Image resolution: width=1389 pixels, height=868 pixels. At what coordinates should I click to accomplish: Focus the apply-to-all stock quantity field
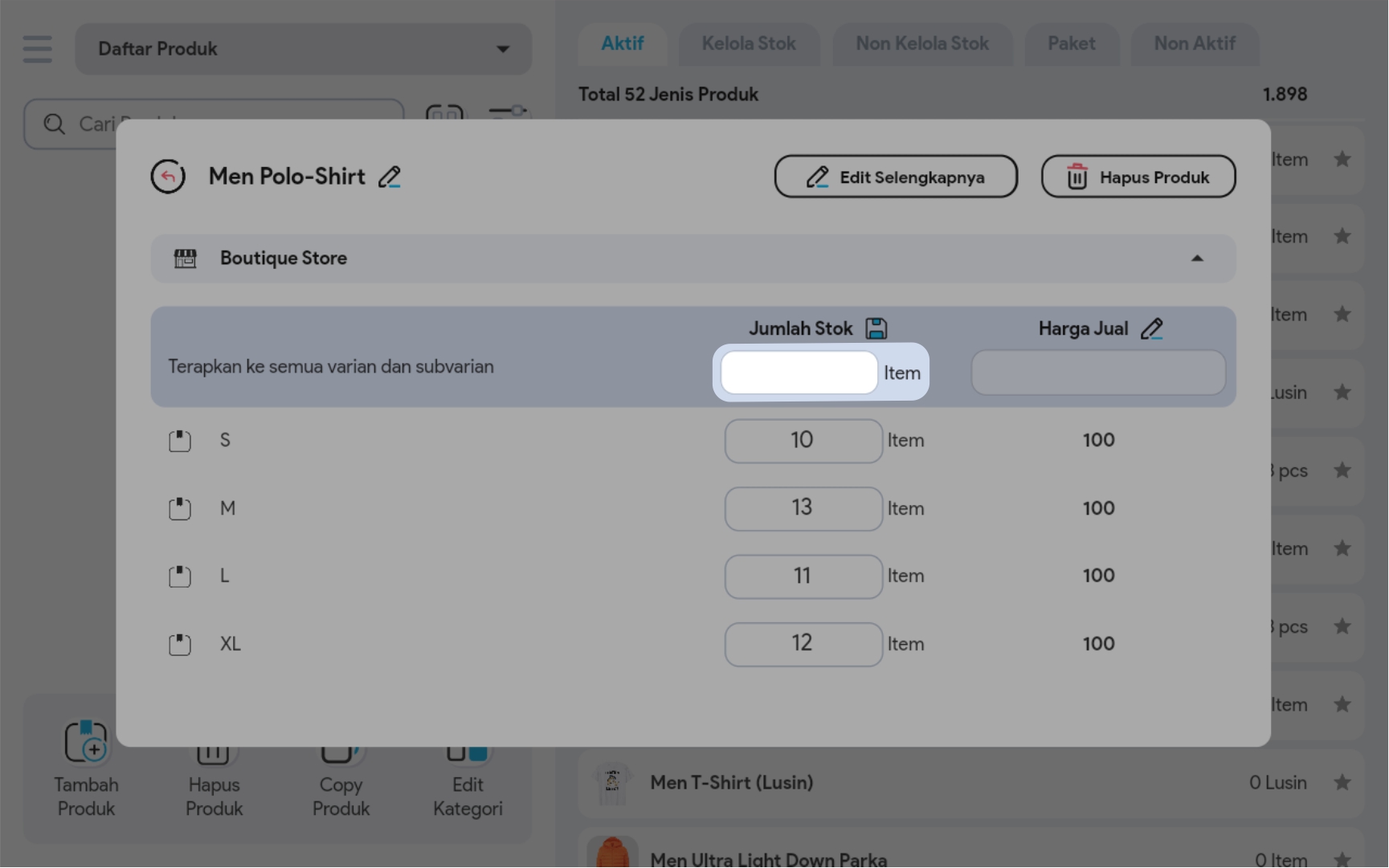[x=799, y=373]
